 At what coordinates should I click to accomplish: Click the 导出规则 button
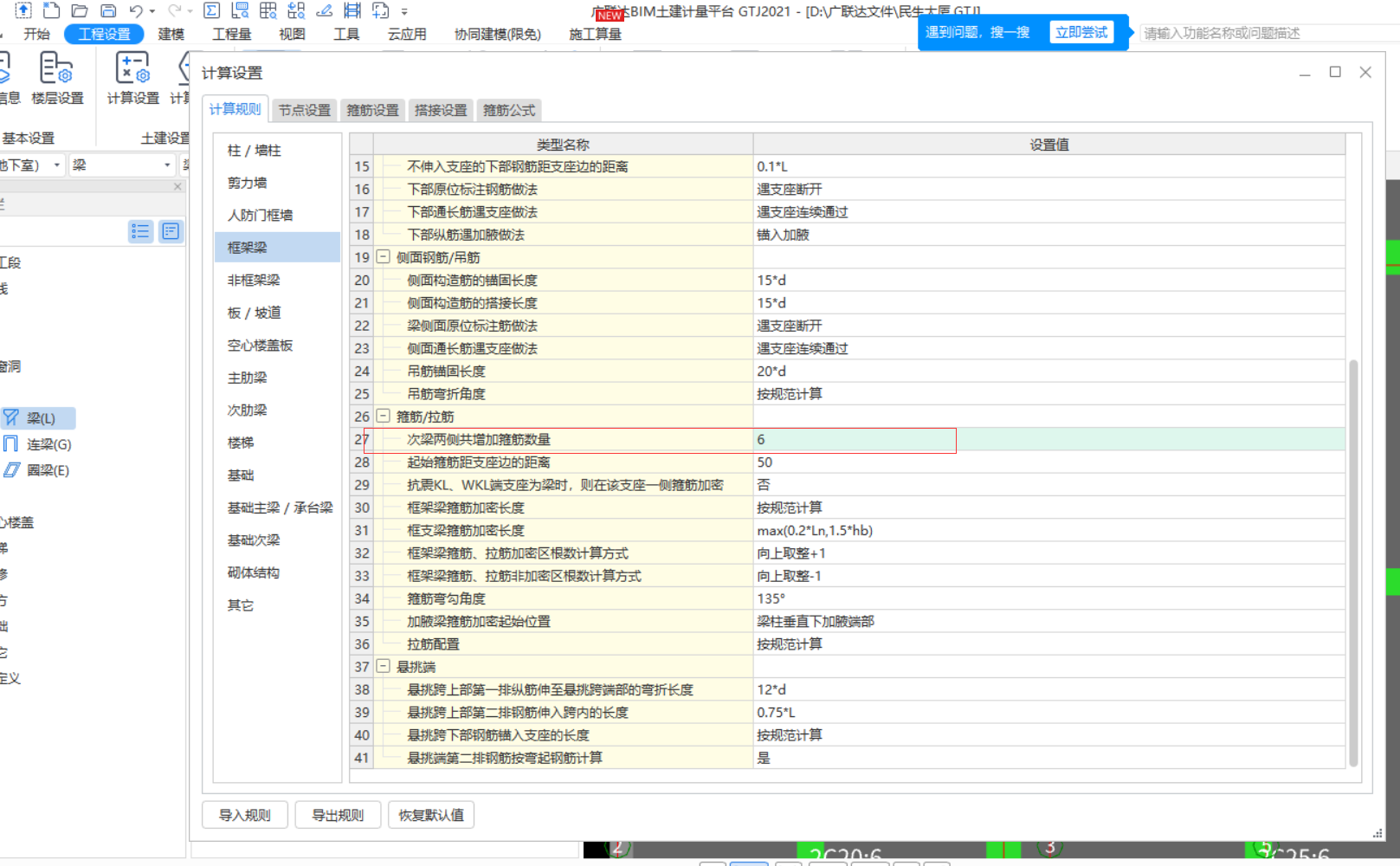(339, 815)
